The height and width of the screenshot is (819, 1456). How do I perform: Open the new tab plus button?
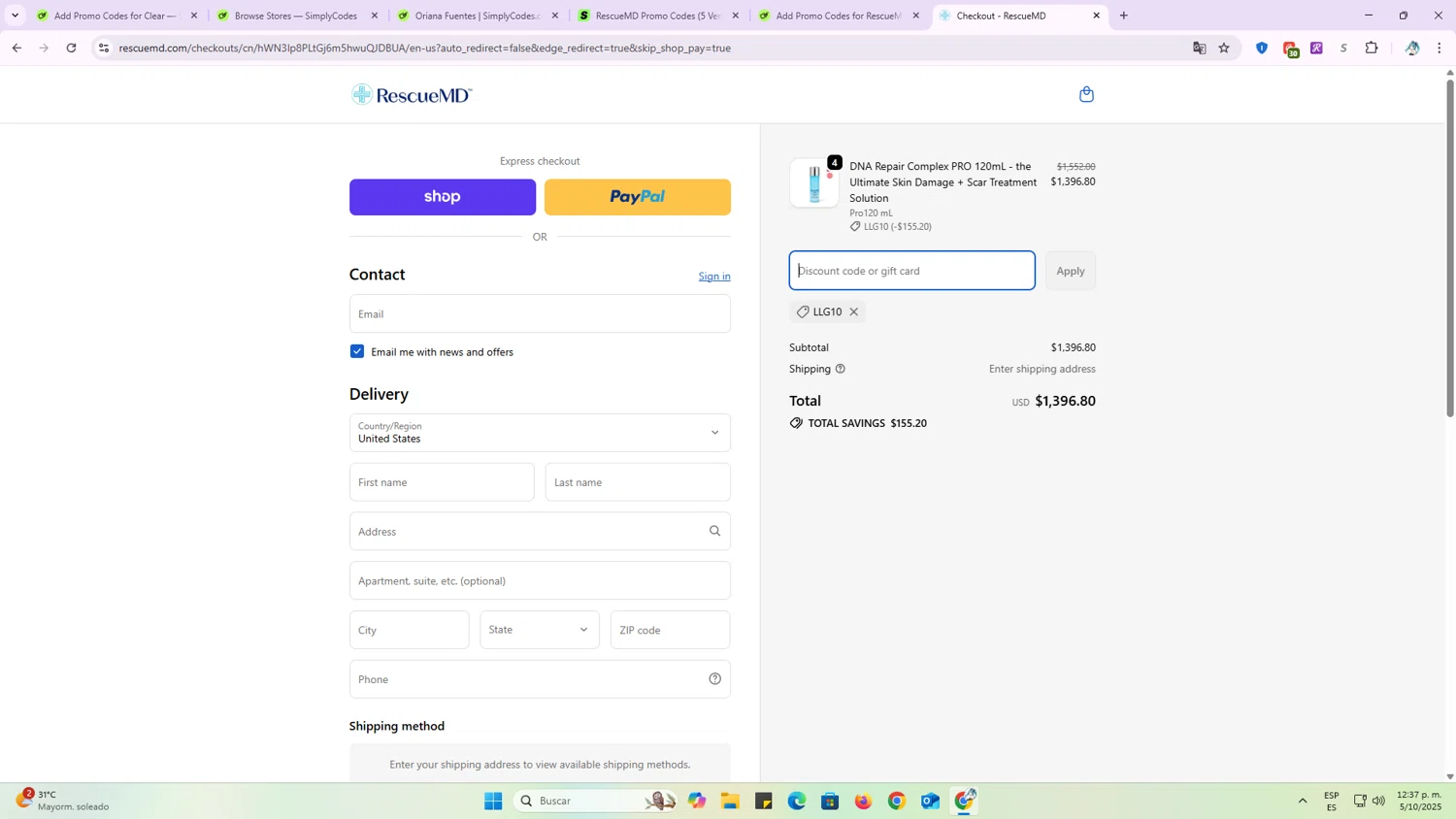click(x=1124, y=16)
